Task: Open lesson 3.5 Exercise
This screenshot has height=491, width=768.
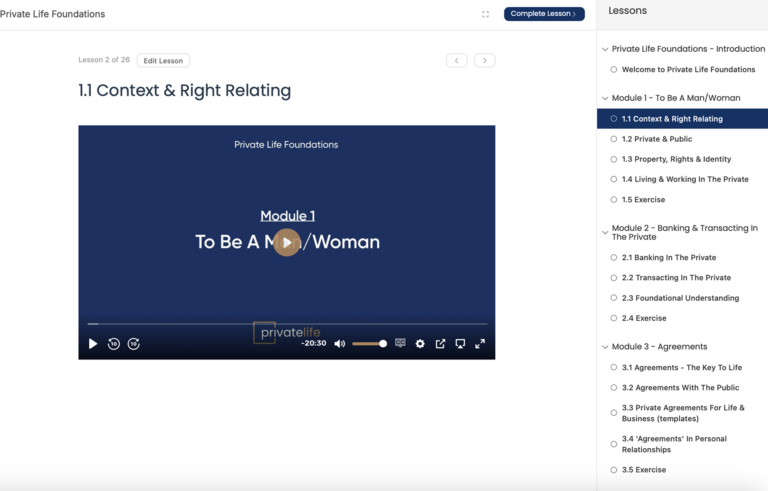Action: tap(644, 470)
